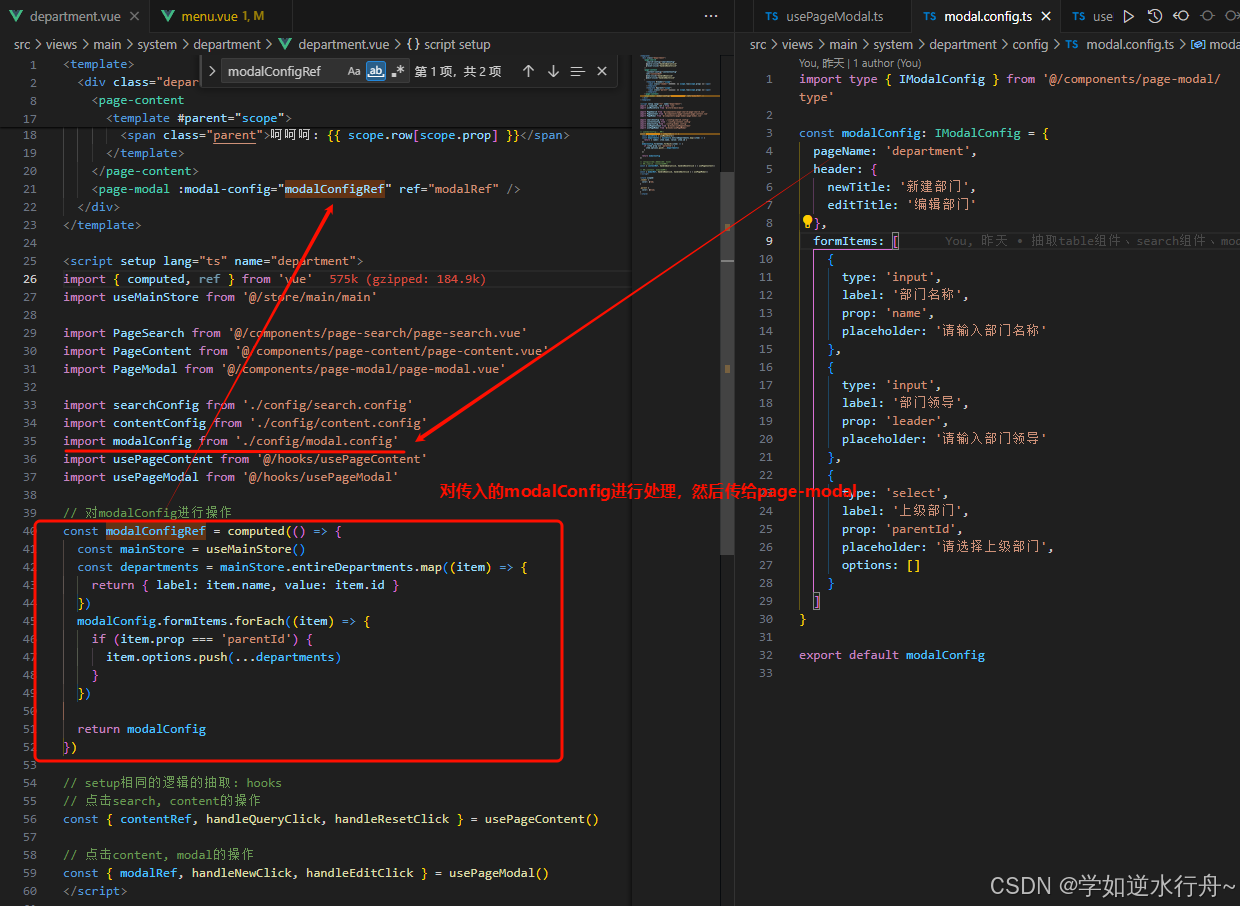The image size is (1240, 906).
Task: Click the Run play icon in right editor
Action: [1128, 16]
